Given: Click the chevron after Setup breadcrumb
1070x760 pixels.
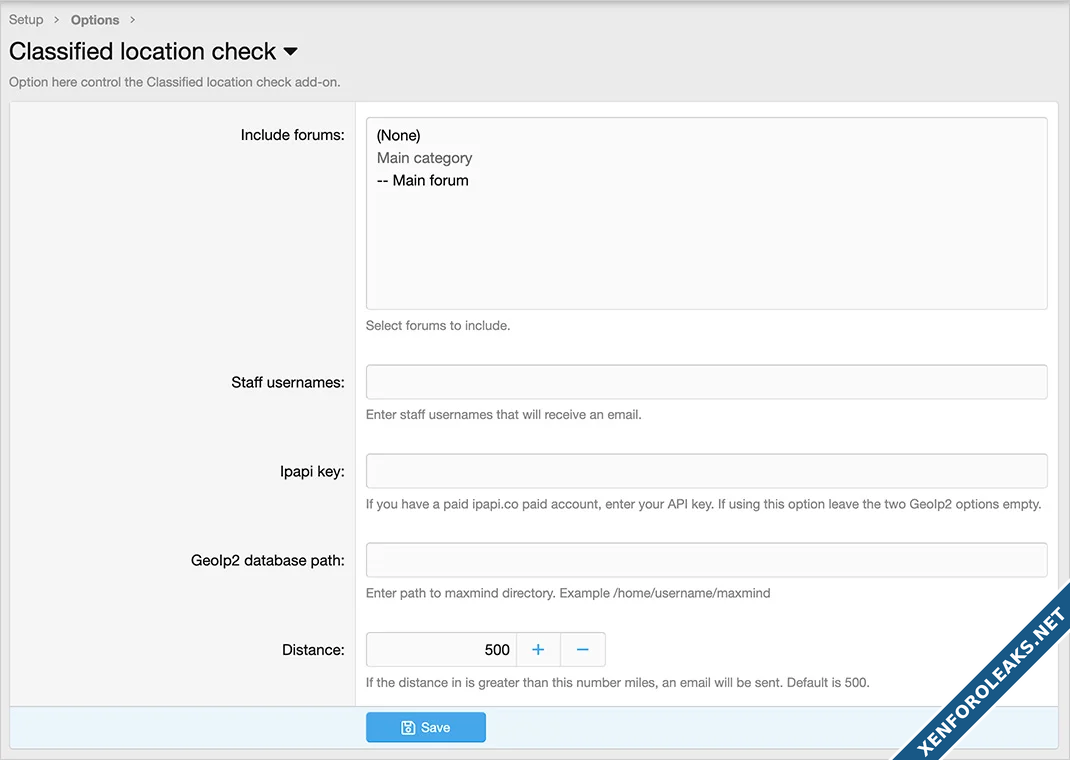Looking at the screenshot, I should tap(57, 20).
